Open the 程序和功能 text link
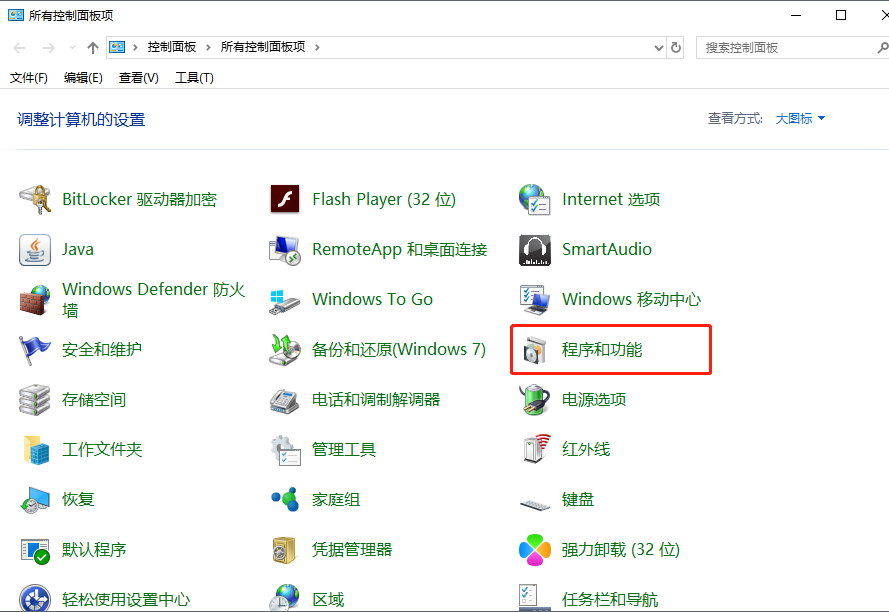The image size is (889, 612). (x=602, y=350)
